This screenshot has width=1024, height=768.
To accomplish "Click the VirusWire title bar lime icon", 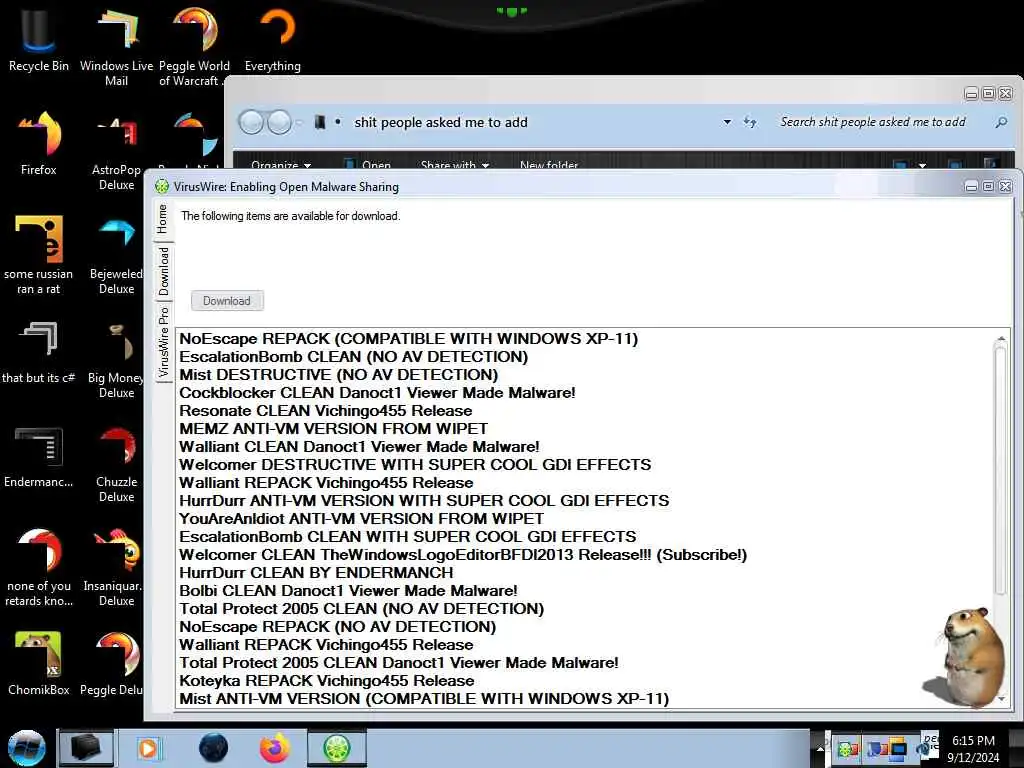I will [x=161, y=187].
